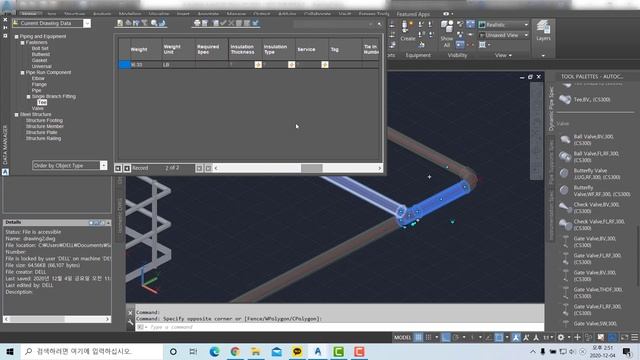Image resolution: width=640 pixels, height=360 pixels.
Task: Select Check Valve BV 300 palette tool
Action: click(590, 208)
